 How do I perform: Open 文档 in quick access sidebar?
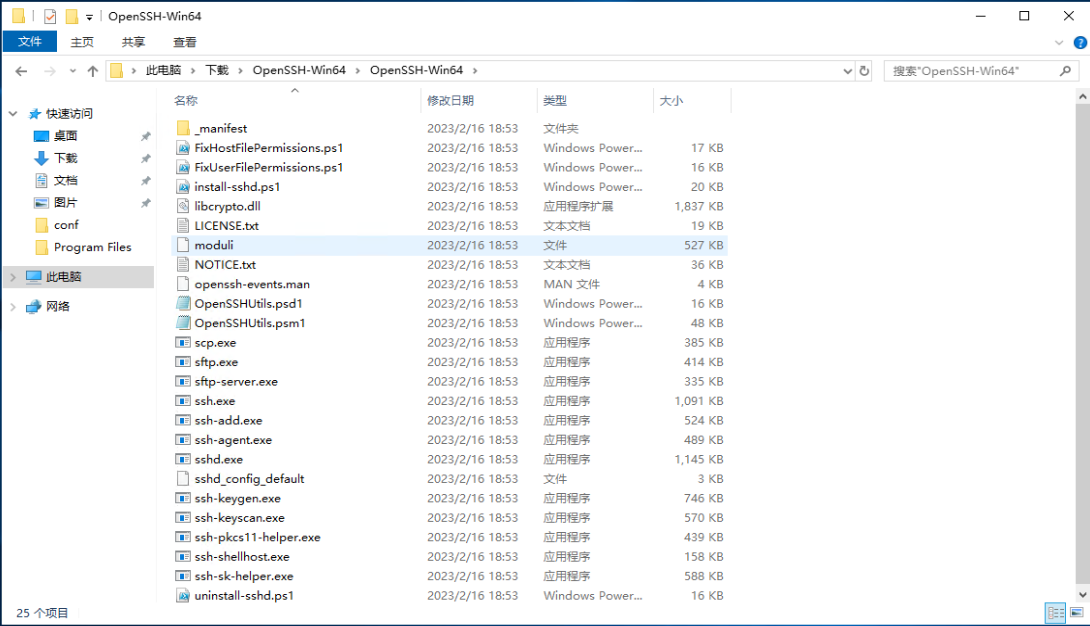[x=65, y=181]
